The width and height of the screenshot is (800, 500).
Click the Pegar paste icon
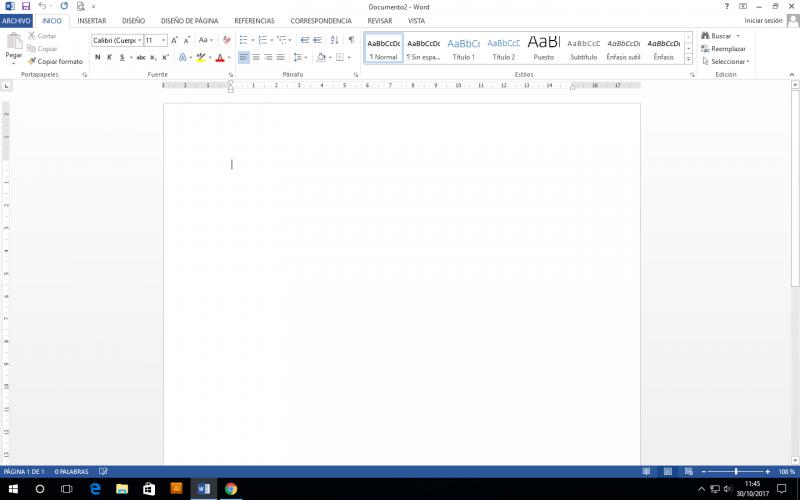coord(14,41)
